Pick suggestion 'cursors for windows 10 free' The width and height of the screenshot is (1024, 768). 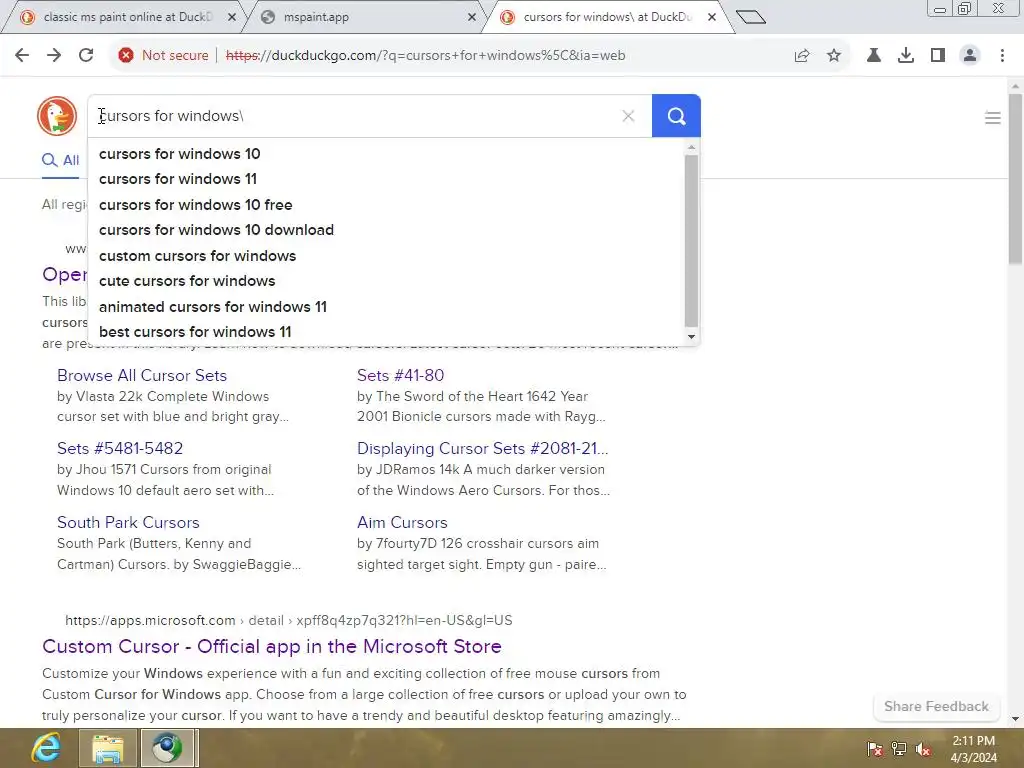pyautogui.click(x=196, y=205)
